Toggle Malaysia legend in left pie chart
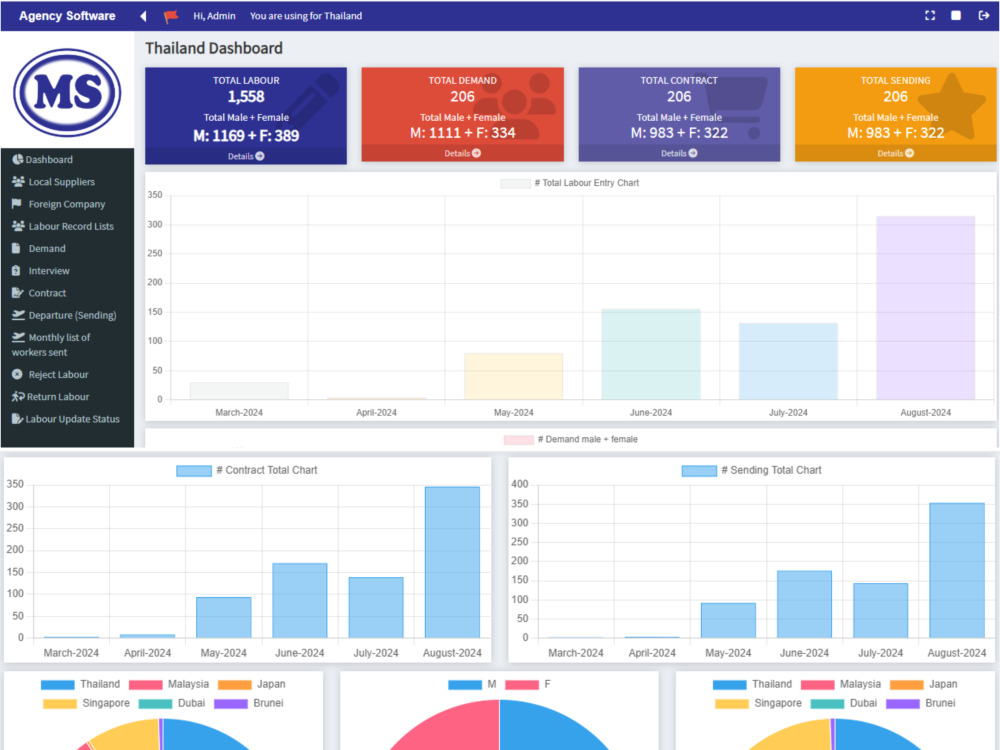This screenshot has height=750, width=1000. [x=169, y=684]
